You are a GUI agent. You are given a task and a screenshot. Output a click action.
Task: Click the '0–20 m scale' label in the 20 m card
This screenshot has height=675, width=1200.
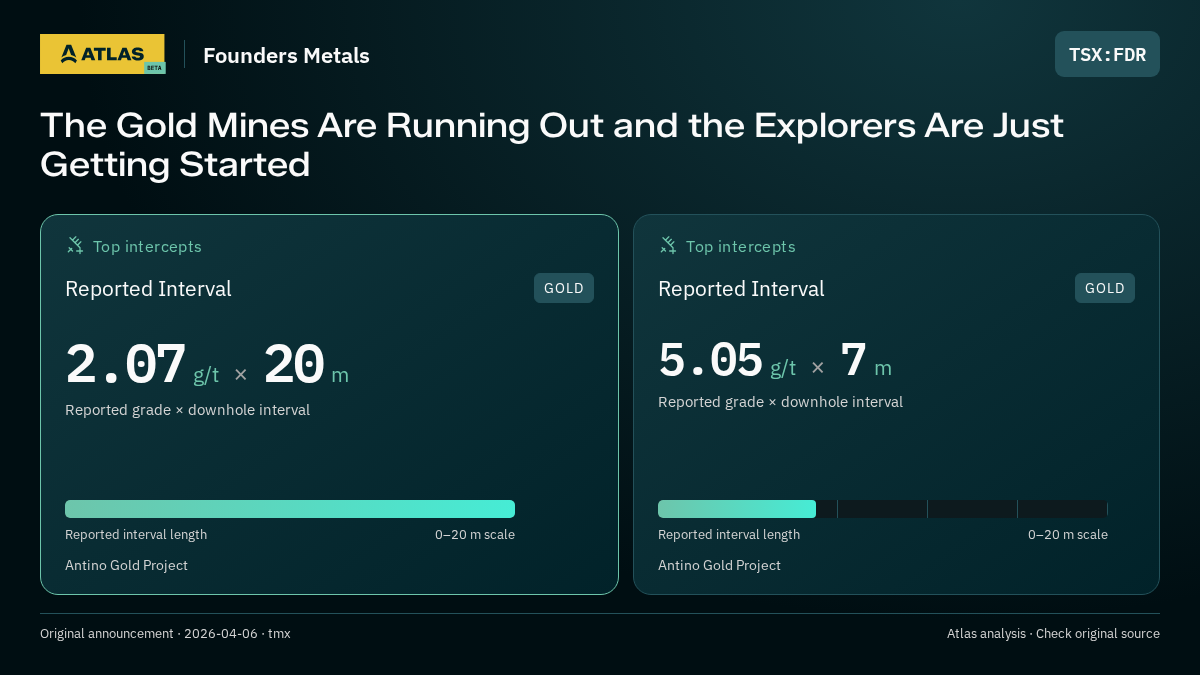click(475, 534)
